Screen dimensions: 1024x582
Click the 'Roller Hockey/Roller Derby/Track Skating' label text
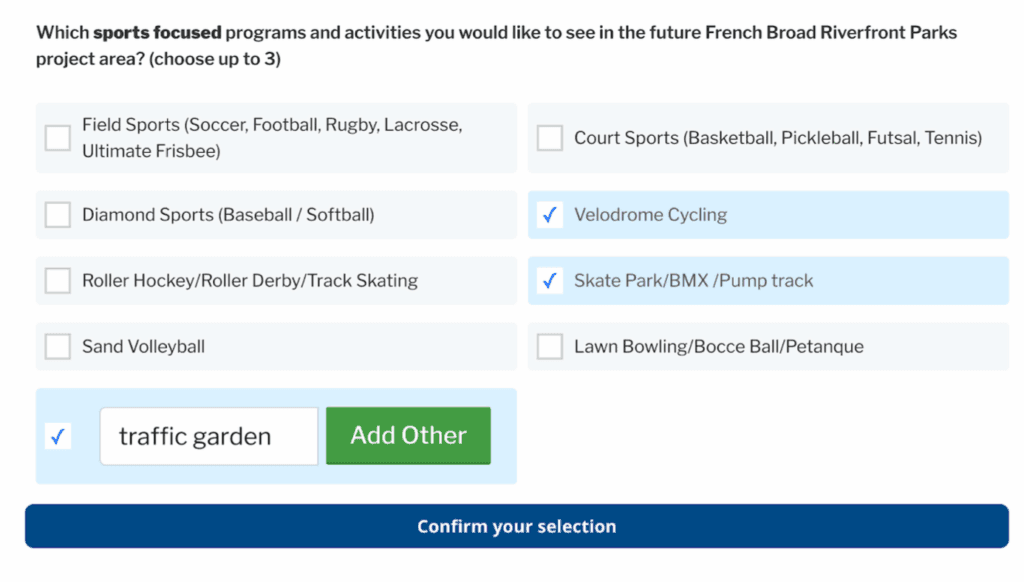pos(250,281)
